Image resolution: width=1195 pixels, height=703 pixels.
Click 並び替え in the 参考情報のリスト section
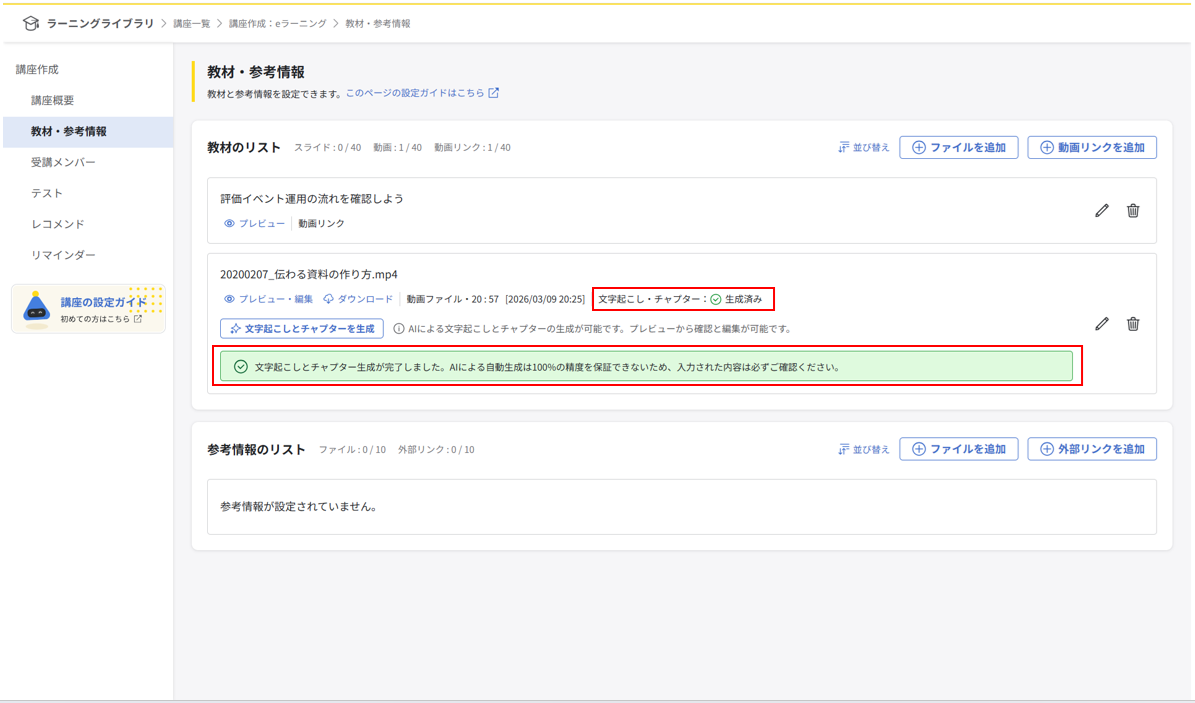point(864,450)
